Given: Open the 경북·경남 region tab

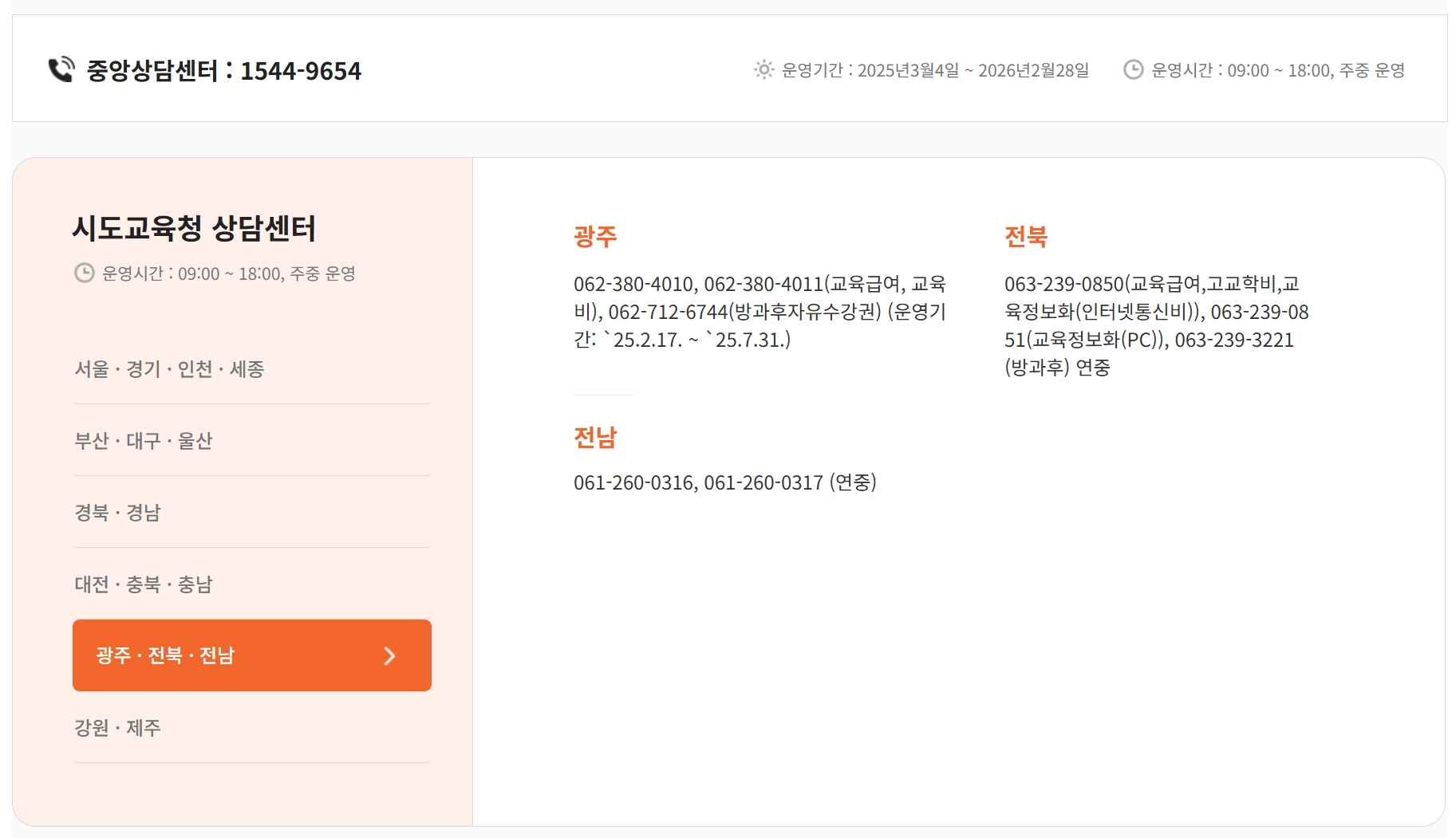Looking at the screenshot, I should click(x=252, y=513).
